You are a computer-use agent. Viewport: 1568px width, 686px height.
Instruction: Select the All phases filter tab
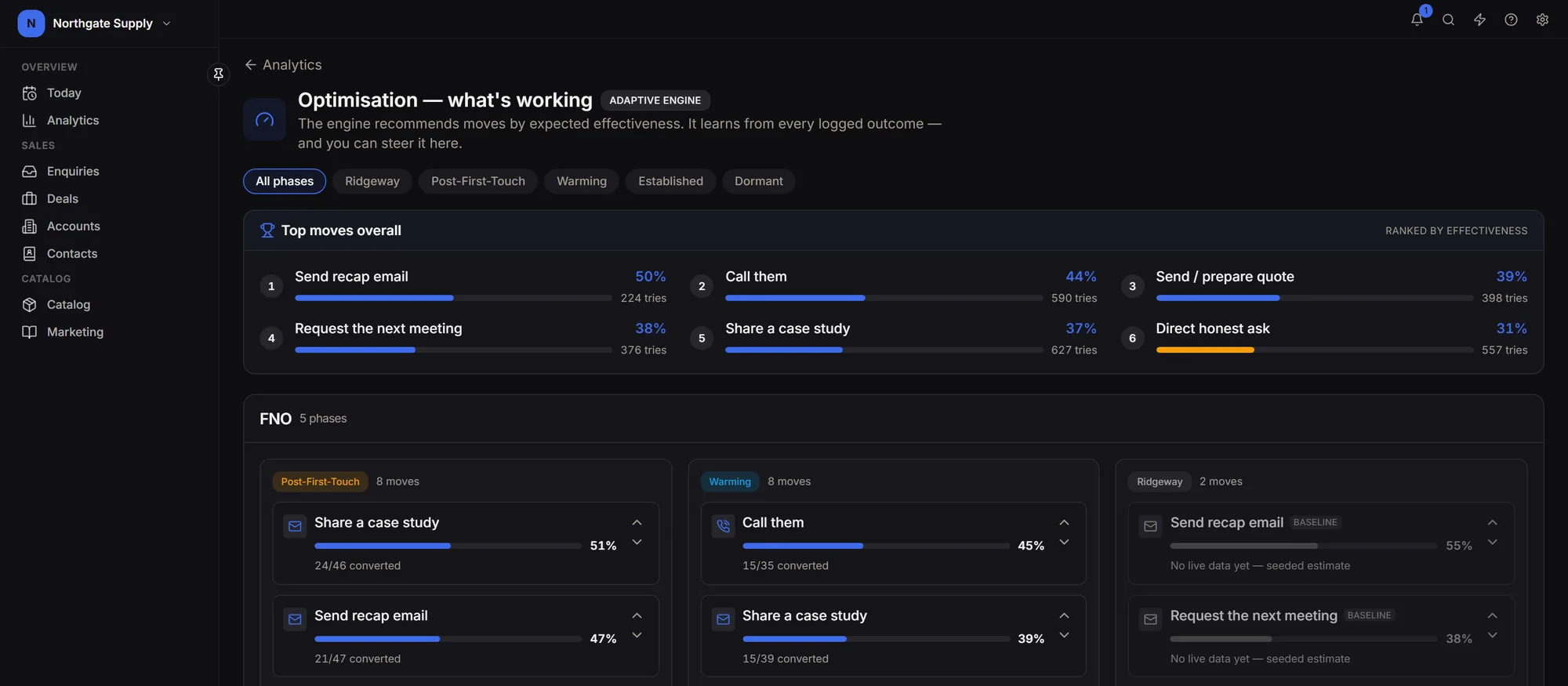pyautogui.click(x=285, y=181)
